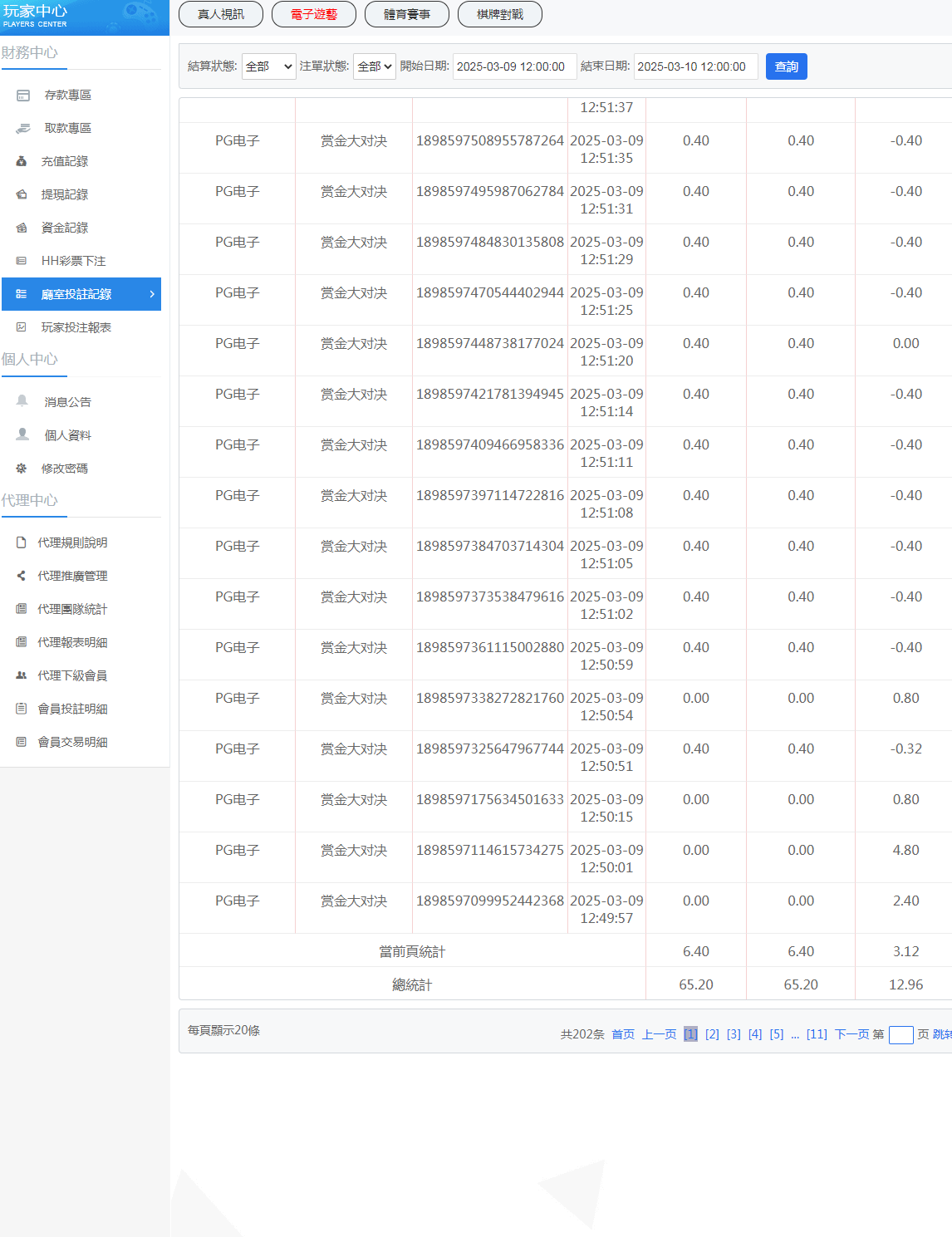Screen dimensions: 952x1237
Task: Click the deposit area icon (存款專區)
Action: 23,96
